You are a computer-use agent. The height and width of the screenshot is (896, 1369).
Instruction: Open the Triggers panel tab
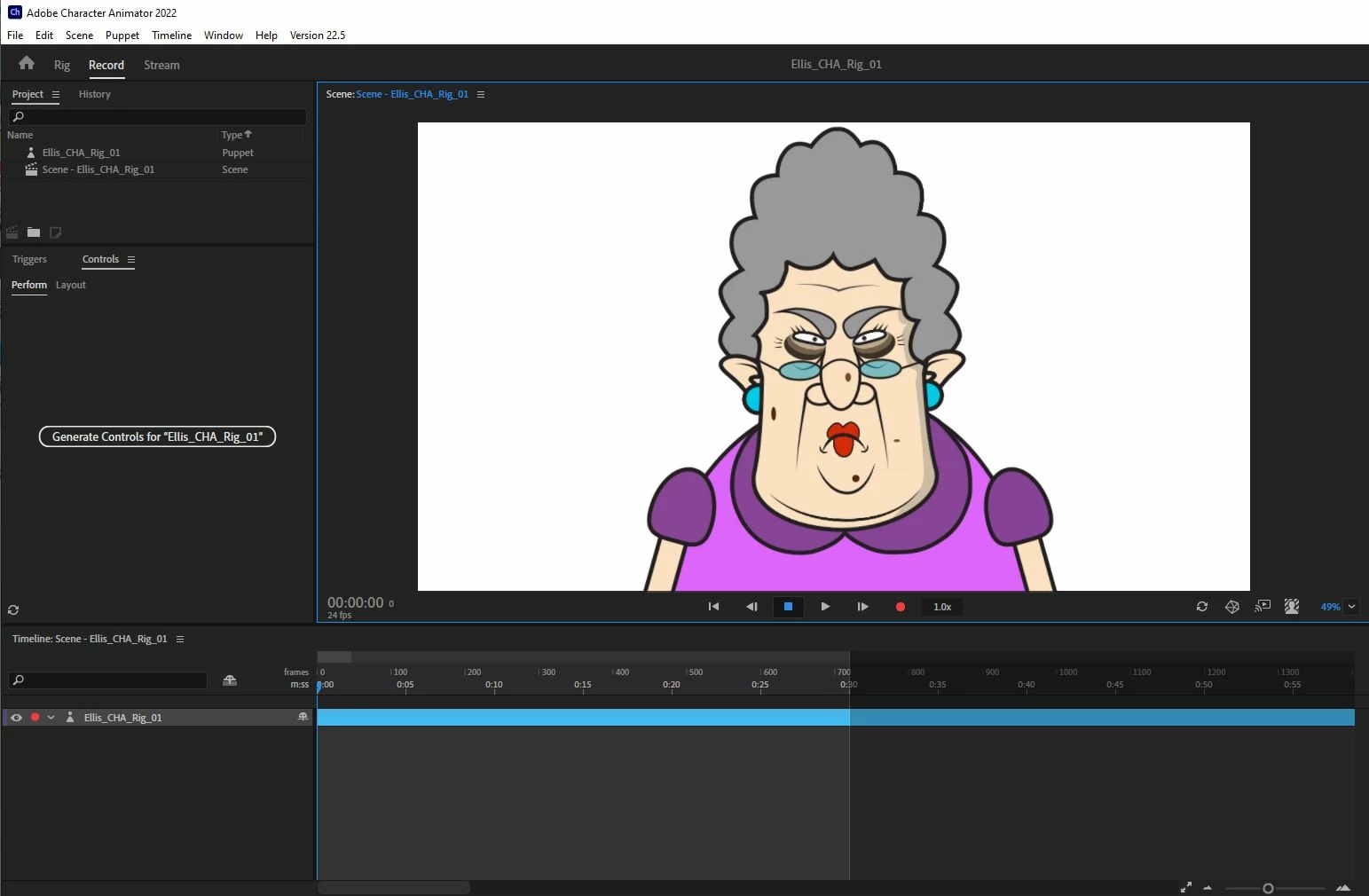pyautogui.click(x=29, y=259)
